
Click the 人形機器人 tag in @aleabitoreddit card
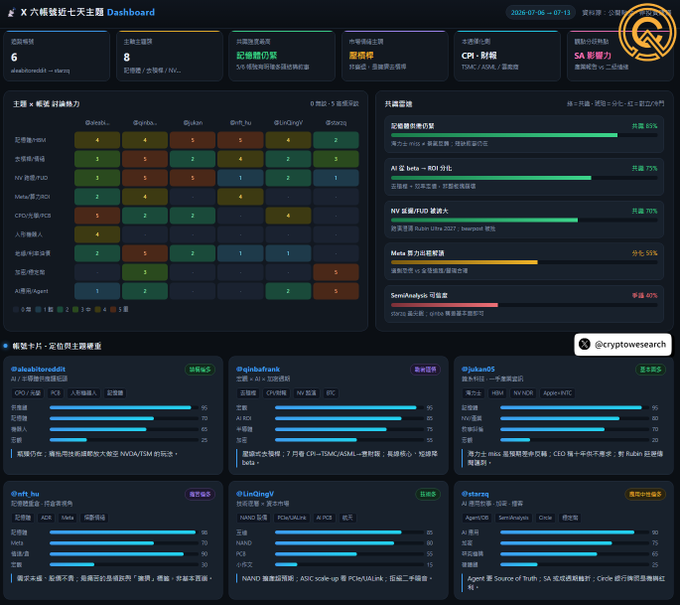click(84, 393)
